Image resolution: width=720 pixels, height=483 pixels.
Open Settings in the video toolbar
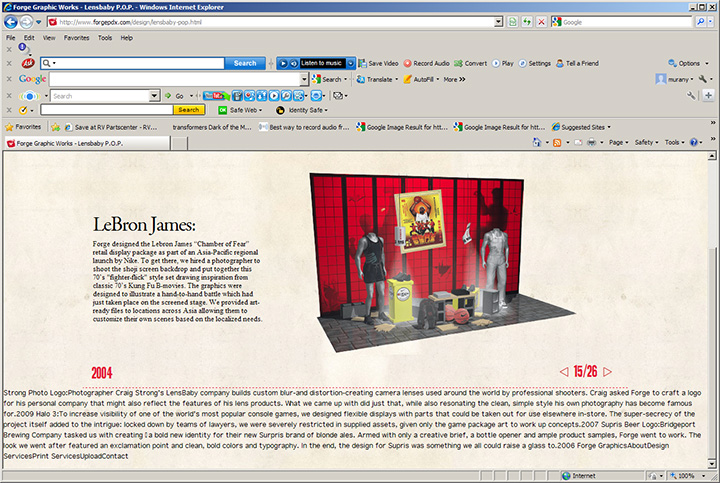[535, 63]
